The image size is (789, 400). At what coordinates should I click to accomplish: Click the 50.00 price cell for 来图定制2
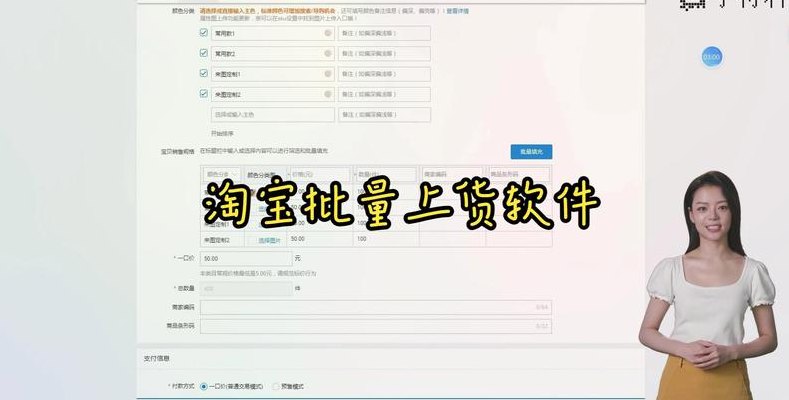tap(320, 239)
